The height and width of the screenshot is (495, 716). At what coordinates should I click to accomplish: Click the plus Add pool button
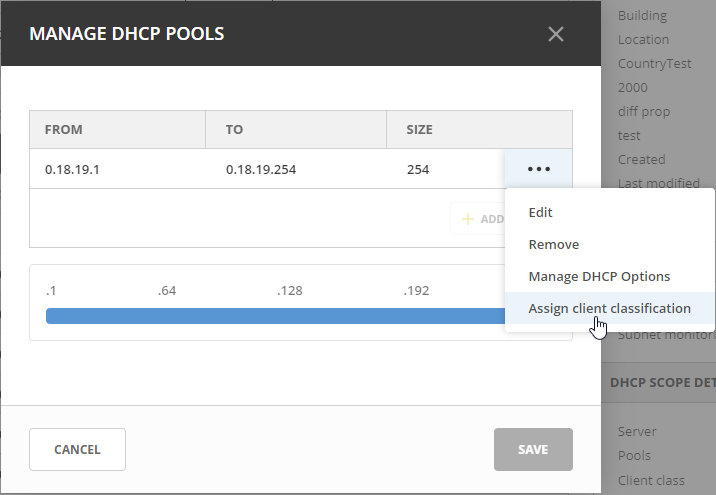(x=479, y=219)
